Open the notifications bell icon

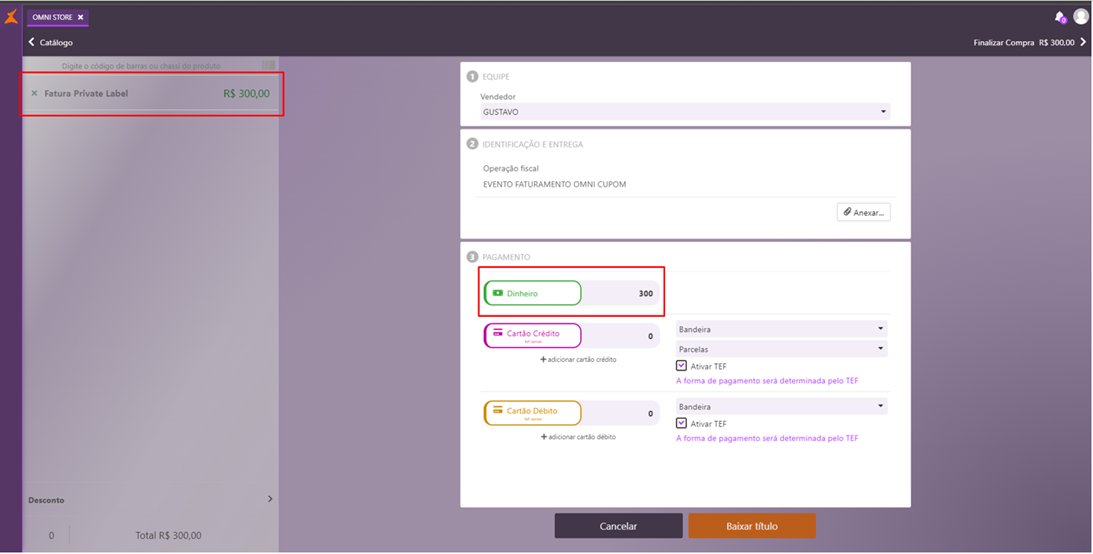(1060, 17)
